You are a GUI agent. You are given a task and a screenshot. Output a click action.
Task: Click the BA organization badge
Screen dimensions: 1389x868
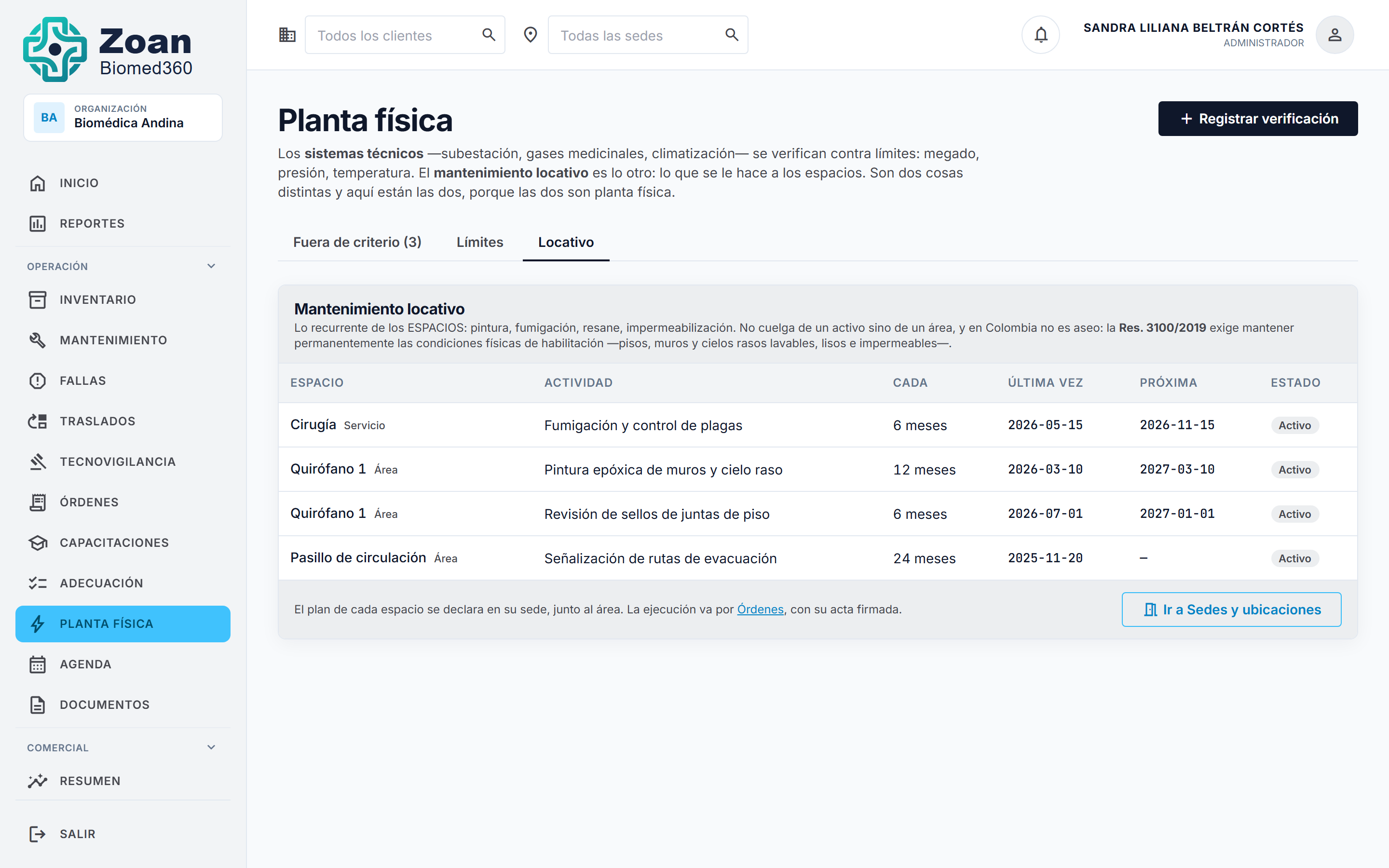coord(49,118)
